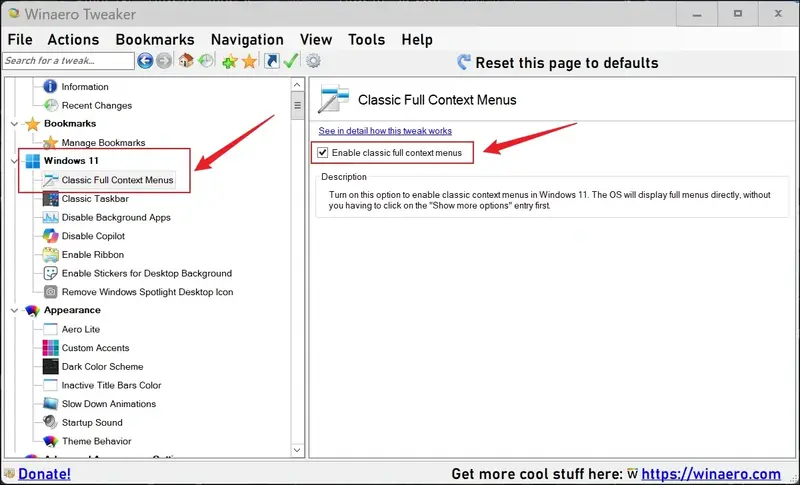This screenshot has height=485, width=800.
Task: Select the Theme Behavior label
Action: tap(96, 441)
